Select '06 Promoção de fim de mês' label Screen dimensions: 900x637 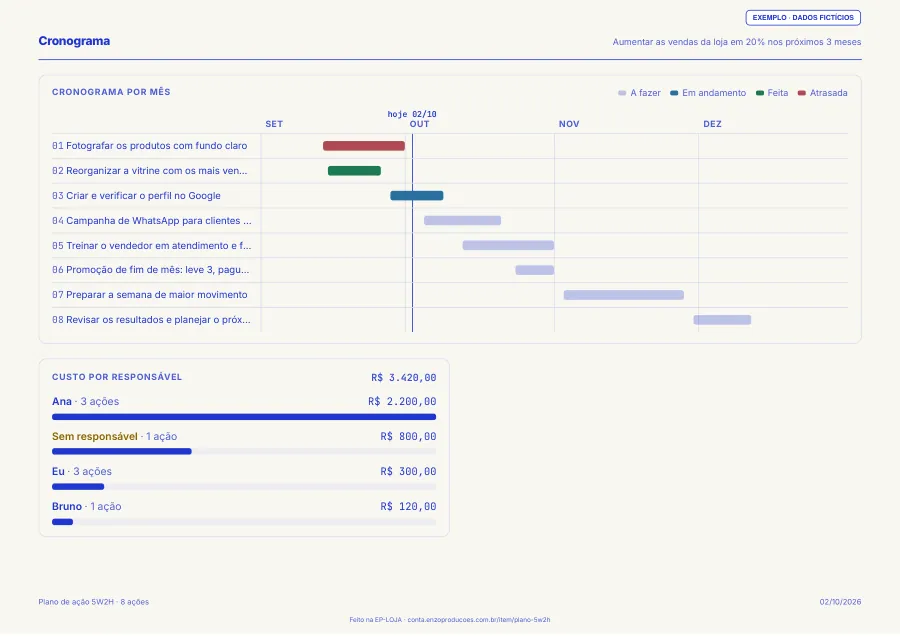pyautogui.click(x=150, y=270)
